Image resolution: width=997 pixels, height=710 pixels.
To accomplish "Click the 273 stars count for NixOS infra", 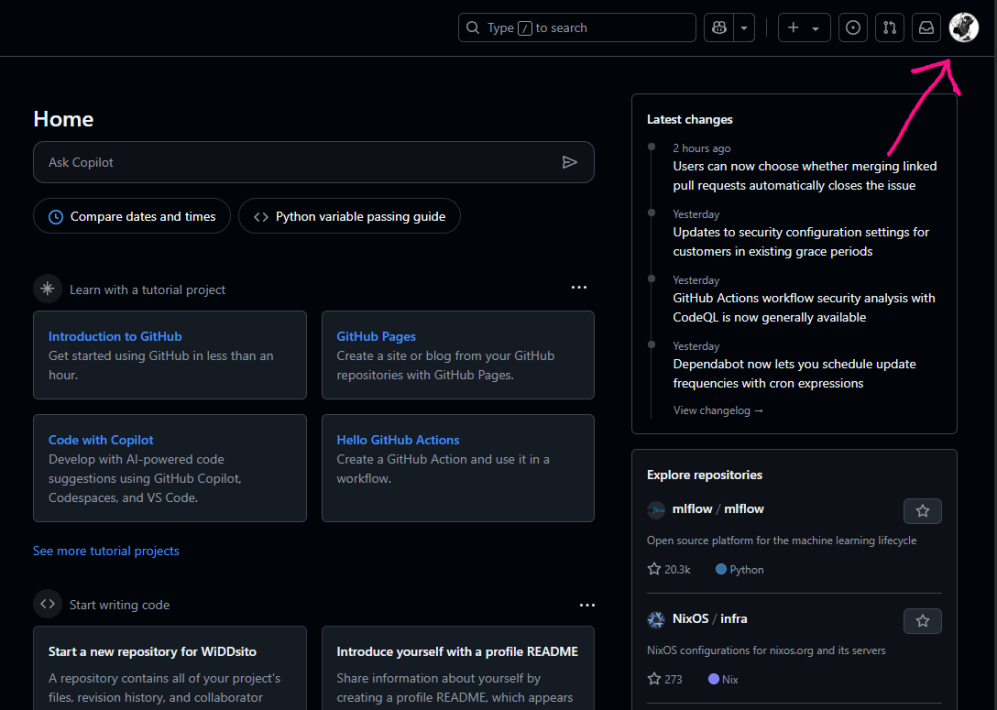I will click(x=665, y=679).
